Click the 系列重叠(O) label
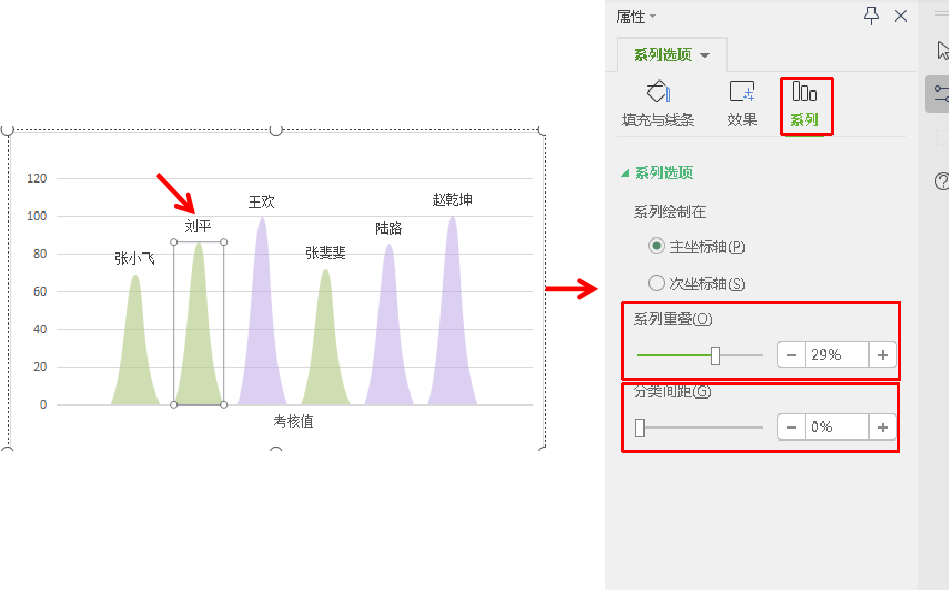 click(x=673, y=319)
